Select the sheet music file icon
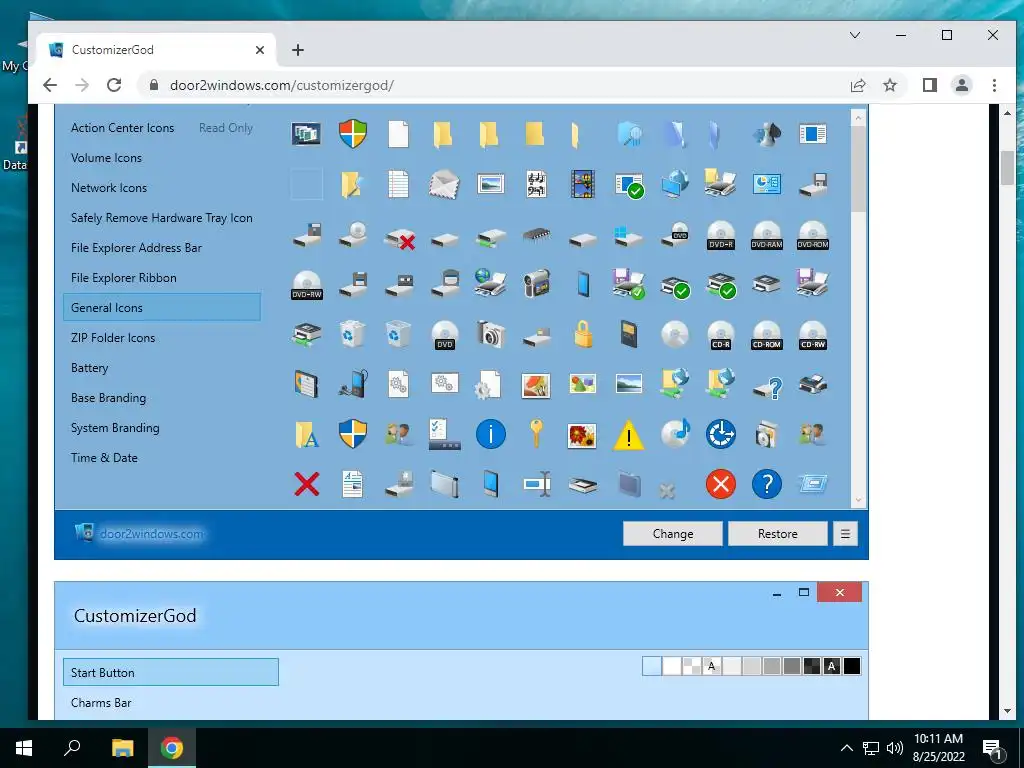The height and width of the screenshot is (768, 1024). [536, 184]
